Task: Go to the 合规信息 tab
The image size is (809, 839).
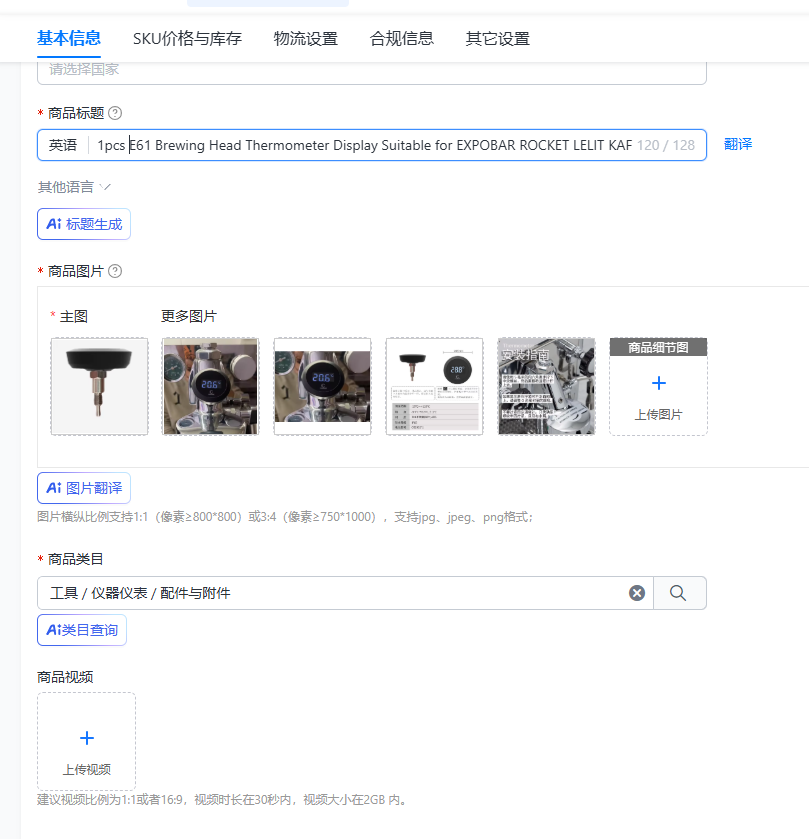Action: tap(402, 39)
